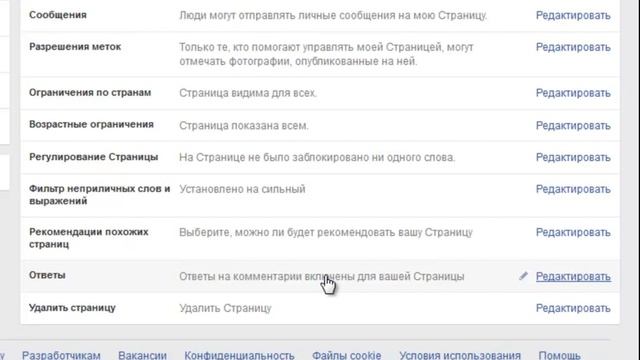Open the Файлы cookie footer link
640x360 pixels.
click(347, 355)
